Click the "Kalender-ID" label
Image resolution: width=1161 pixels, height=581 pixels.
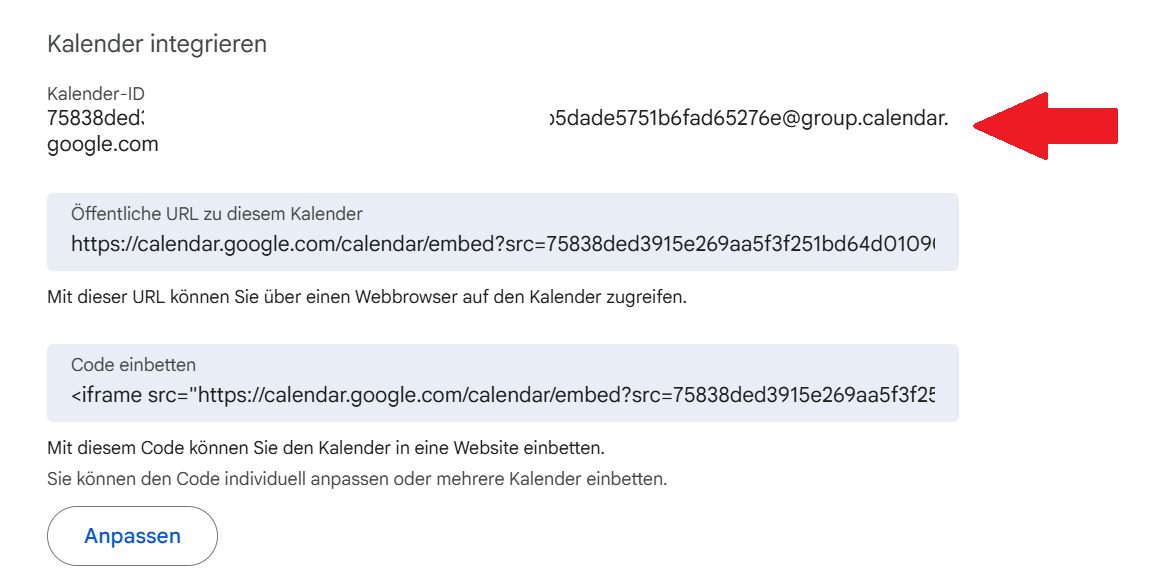96,94
